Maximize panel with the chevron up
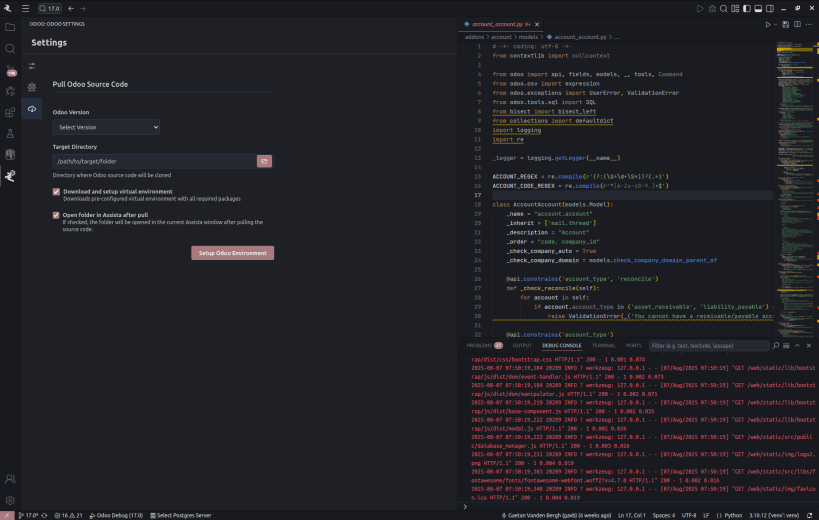This screenshot has height=520, width=819. click(x=798, y=346)
